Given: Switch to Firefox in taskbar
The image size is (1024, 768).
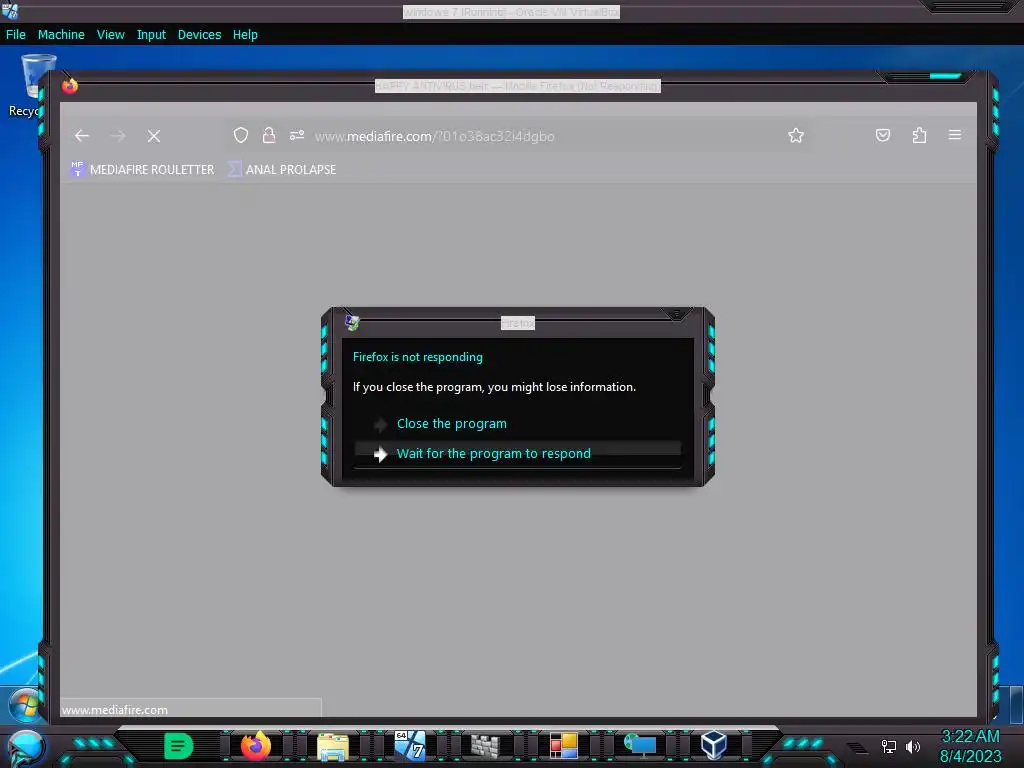Looking at the screenshot, I should (x=255, y=745).
